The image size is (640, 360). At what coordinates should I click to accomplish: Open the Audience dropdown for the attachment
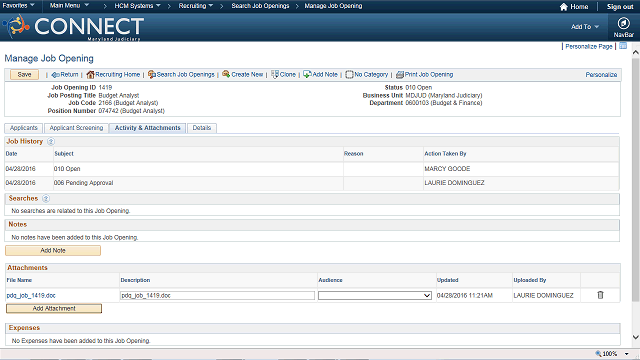coord(375,295)
